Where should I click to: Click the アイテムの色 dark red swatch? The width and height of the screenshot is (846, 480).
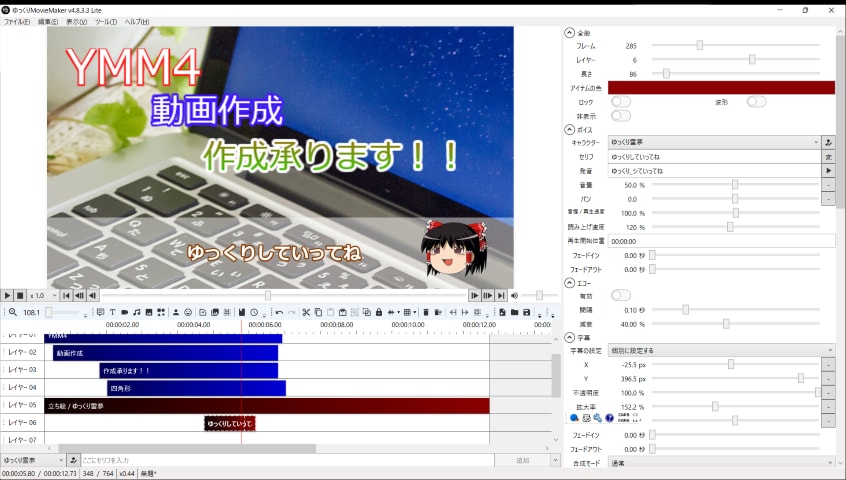[721, 88]
